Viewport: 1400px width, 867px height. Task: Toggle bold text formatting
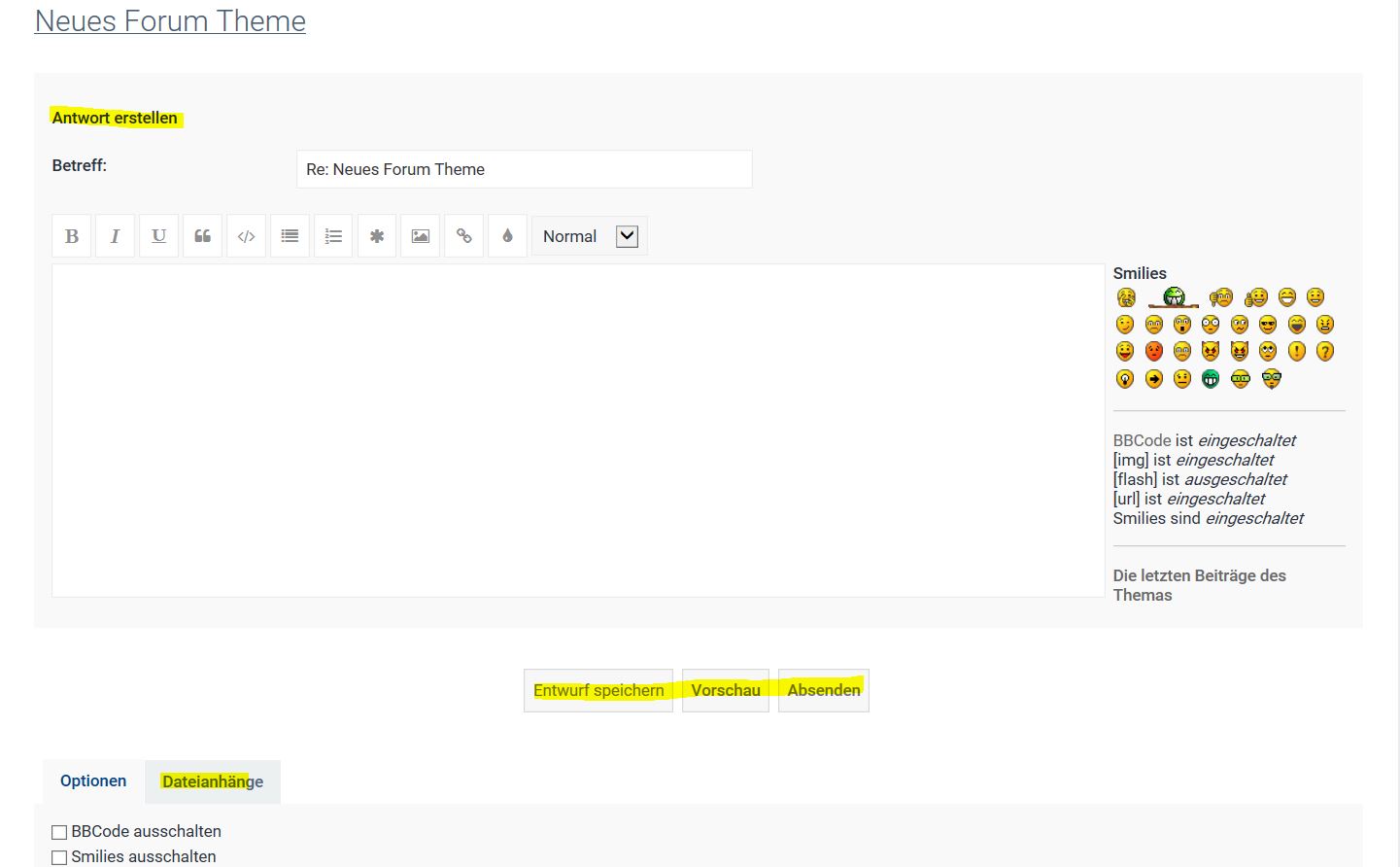pos(72,236)
